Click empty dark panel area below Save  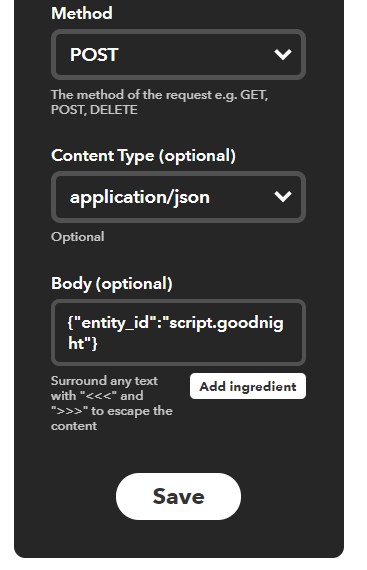point(178,540)
